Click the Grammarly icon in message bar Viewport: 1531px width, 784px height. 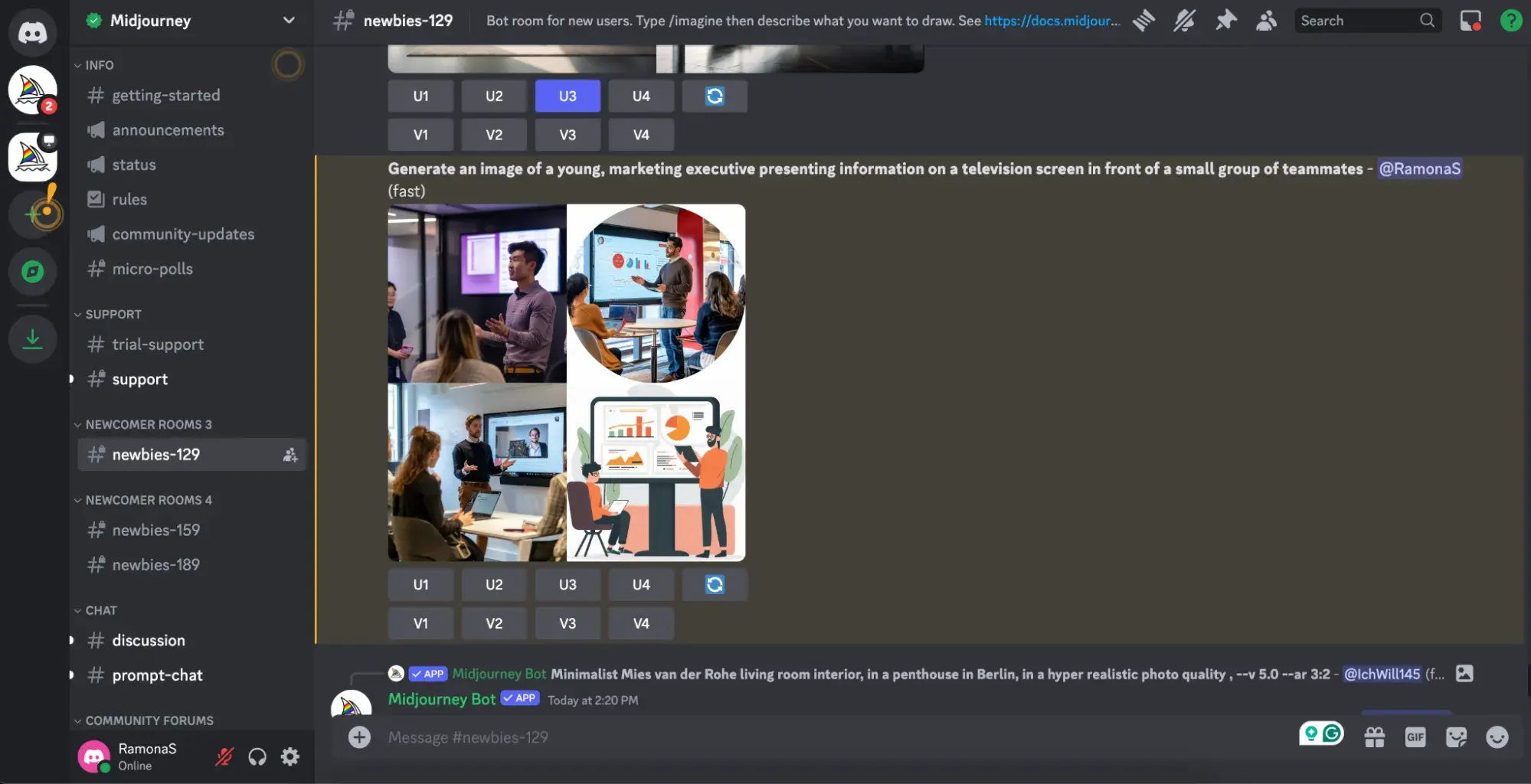[1332, 733]
